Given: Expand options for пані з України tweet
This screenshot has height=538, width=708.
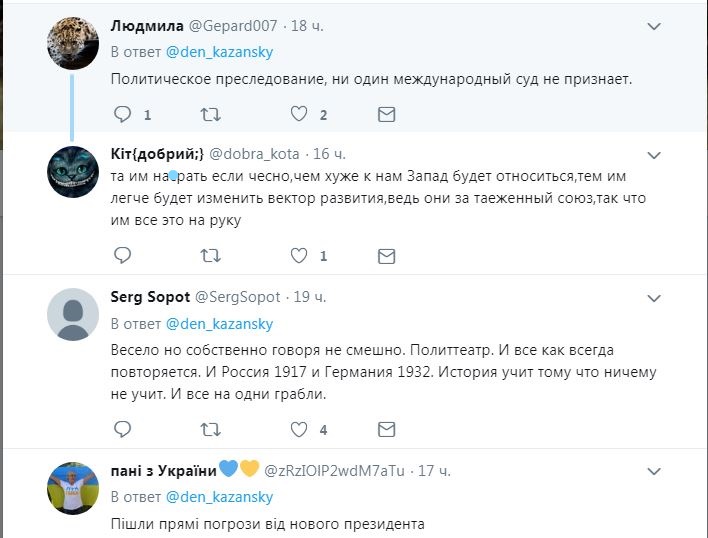Looking at the screenshot, I should pos(654,471).
